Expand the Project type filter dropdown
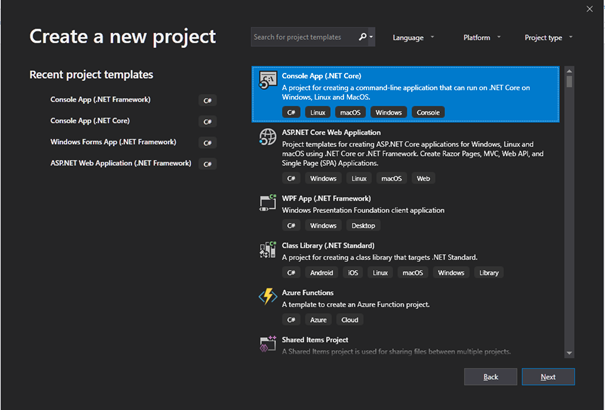Image resolution: width=605 pixels, height=410 pixels. [548, 37]
